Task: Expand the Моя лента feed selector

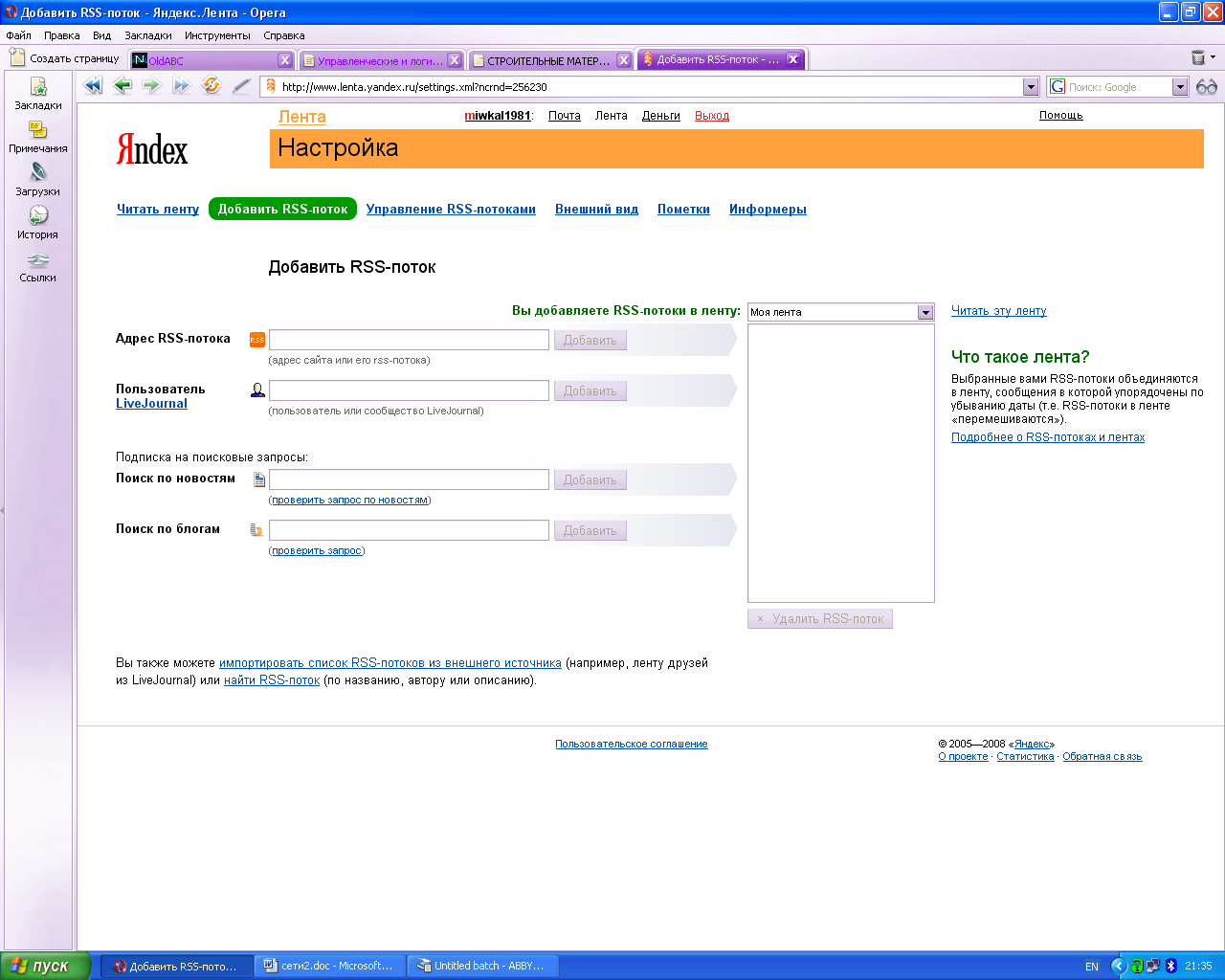Action: point(925,312)
